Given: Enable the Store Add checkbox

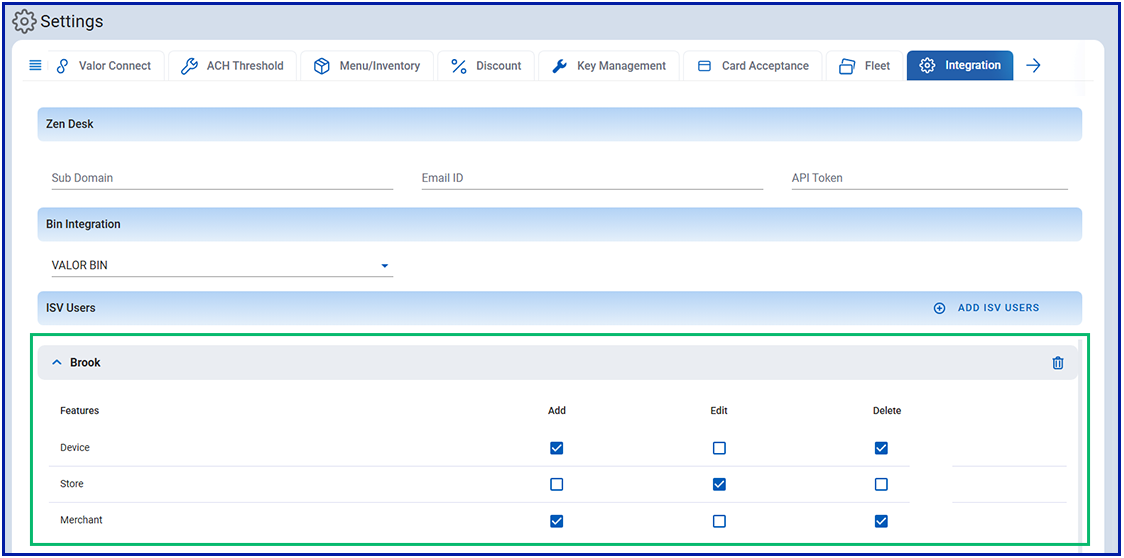Looking at the screenshot, I should click(x=556, y=484).
